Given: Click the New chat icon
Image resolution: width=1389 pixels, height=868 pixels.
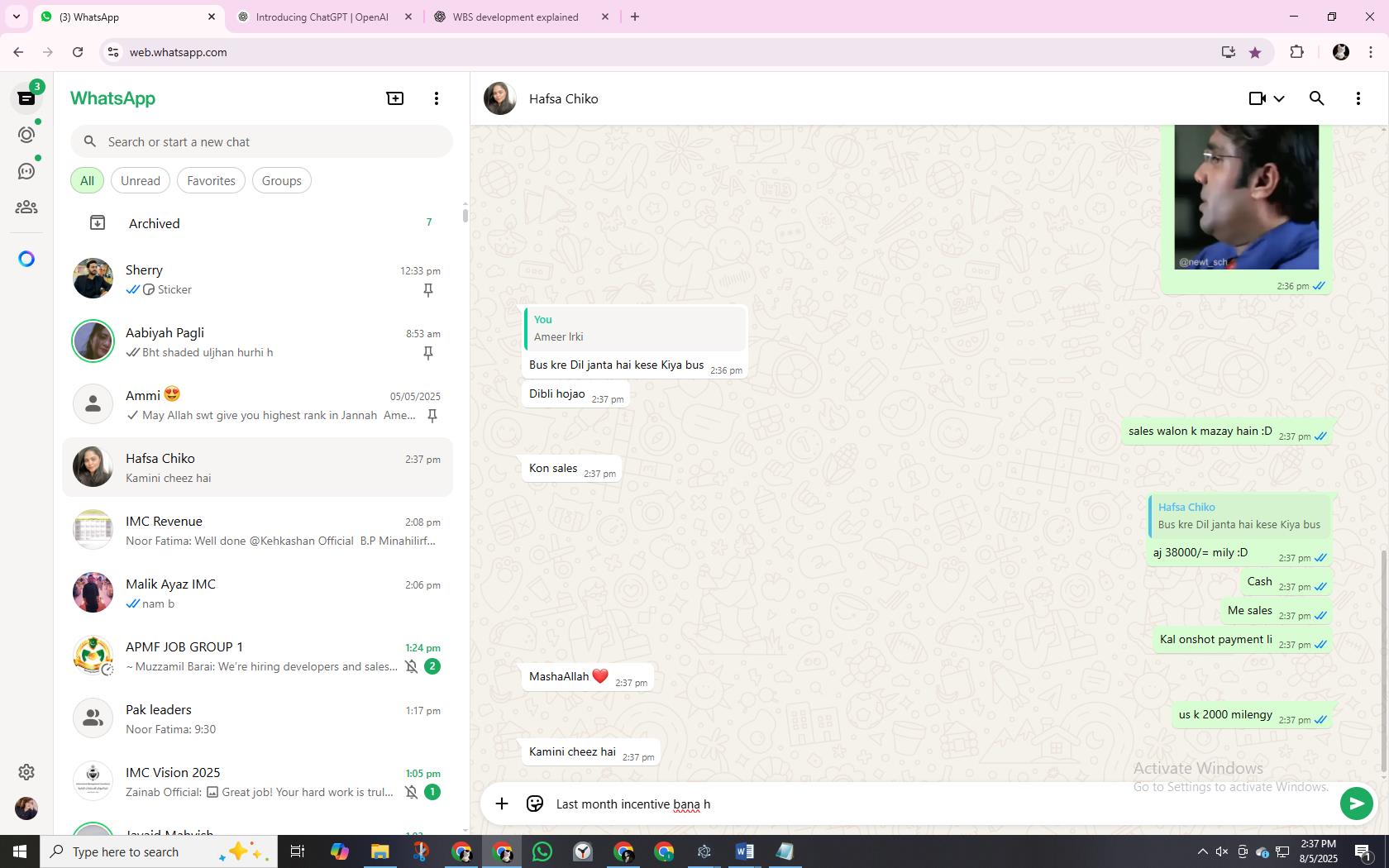Looking at the screenshot, I should tap(395, 98).
